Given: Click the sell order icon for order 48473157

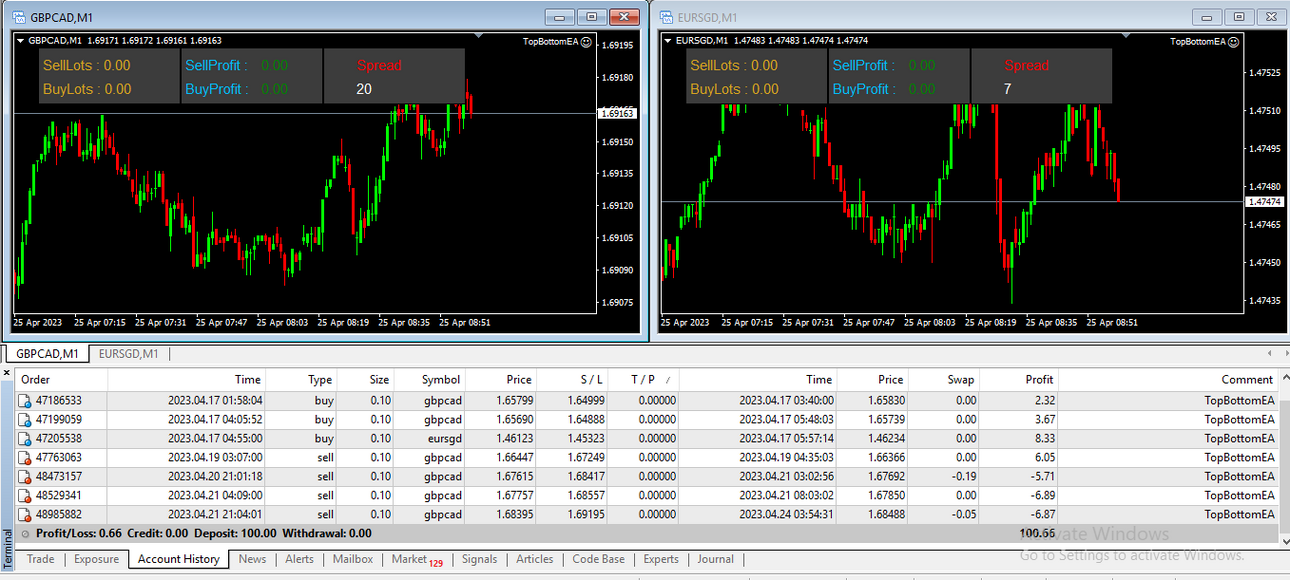Looking at the screenshot, I should tap(25, 477).
